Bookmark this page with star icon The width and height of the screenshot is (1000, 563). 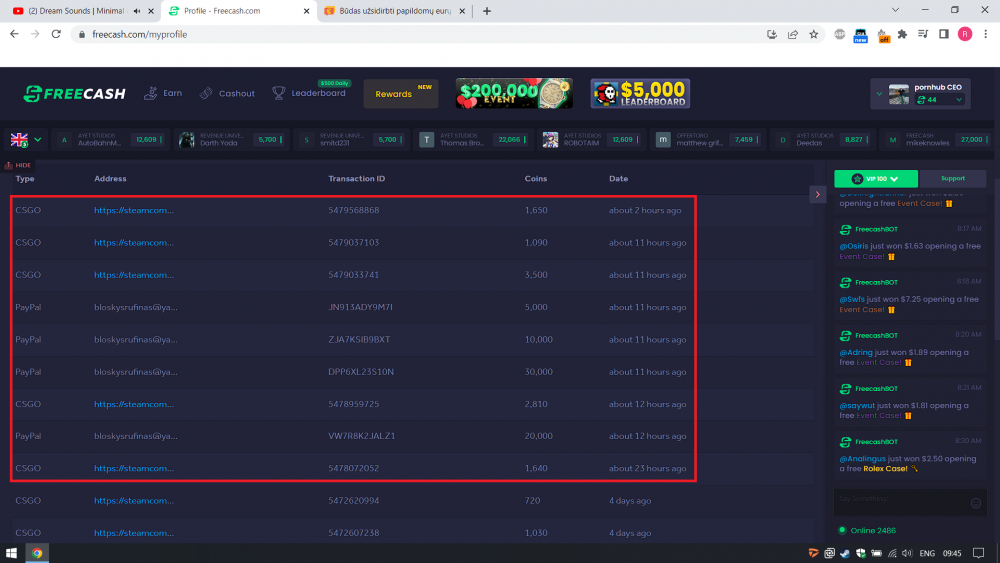(814, 34)
